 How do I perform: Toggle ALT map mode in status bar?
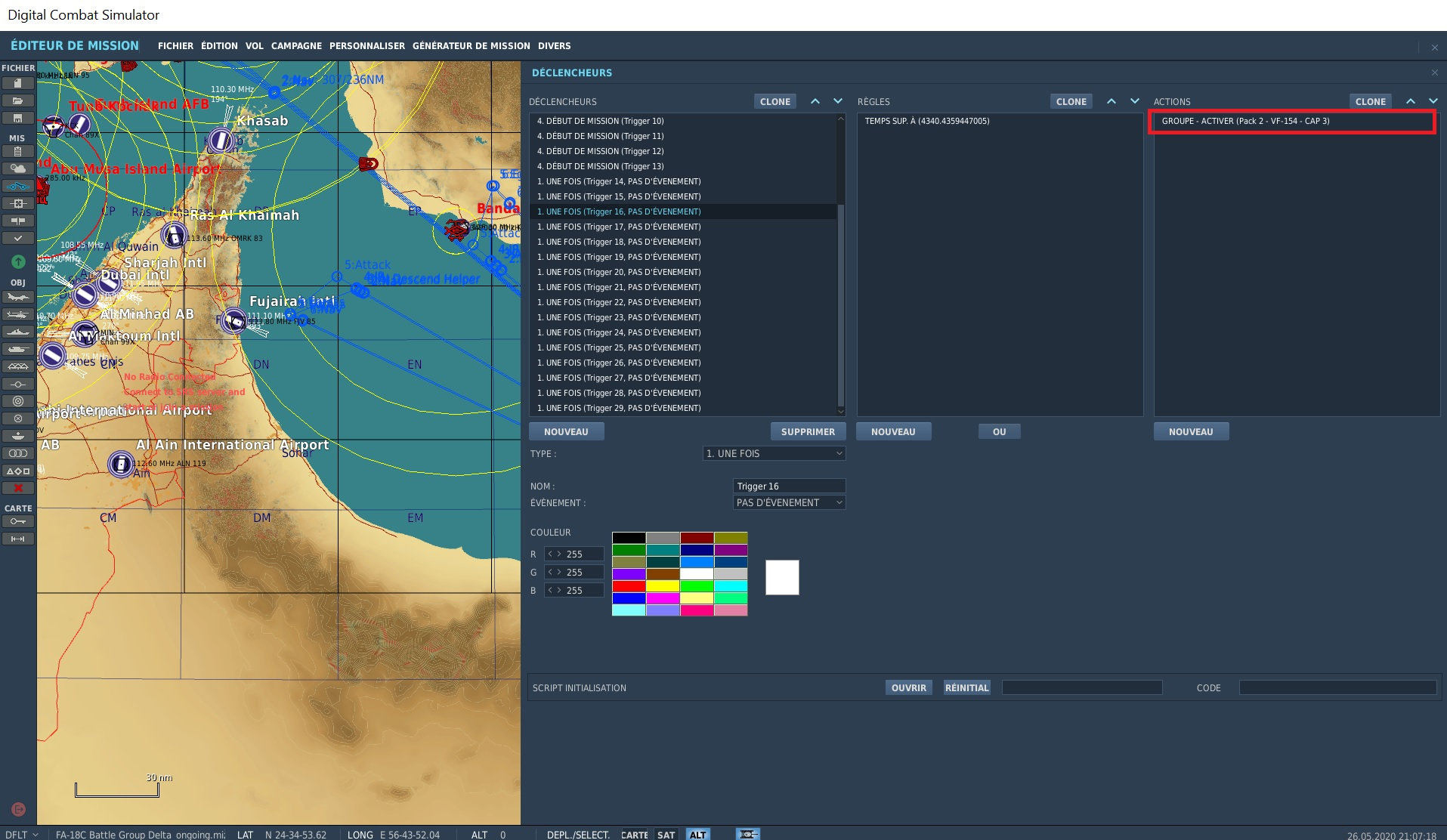coord(698,835)
